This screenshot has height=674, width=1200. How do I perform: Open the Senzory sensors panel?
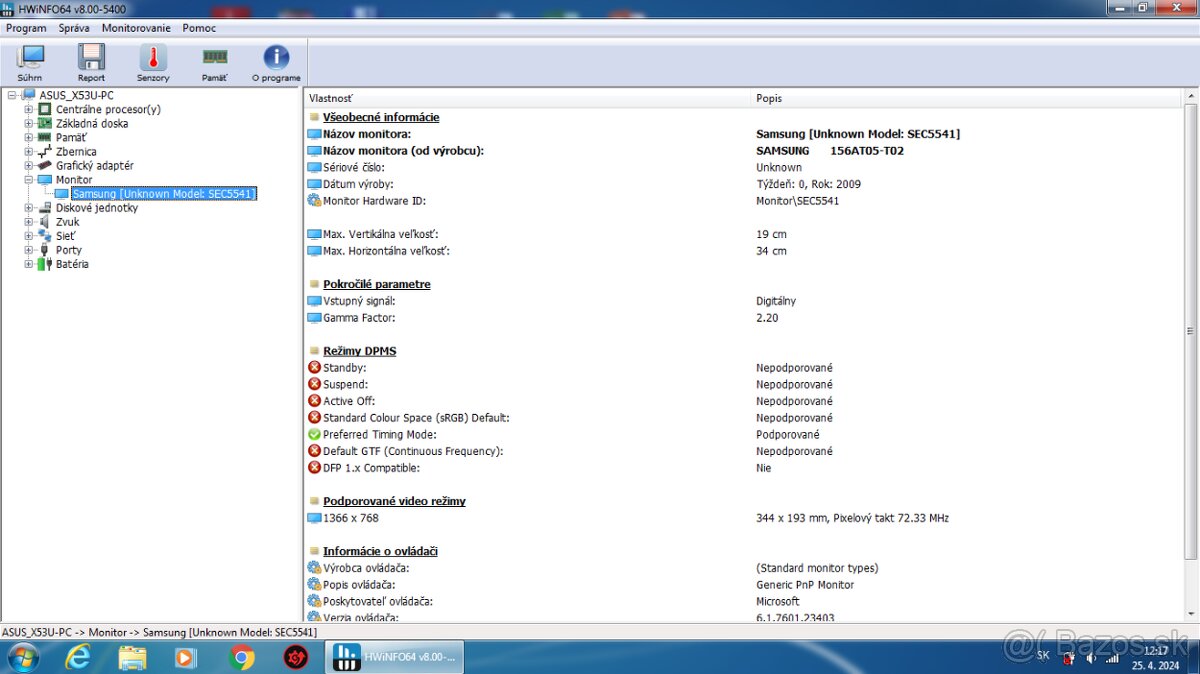[x=152, y=61]
